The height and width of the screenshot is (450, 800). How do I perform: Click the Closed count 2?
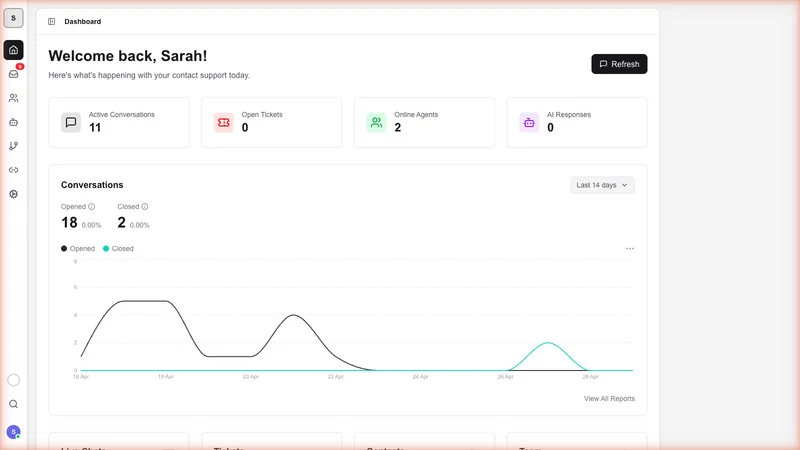click(121, 222)
